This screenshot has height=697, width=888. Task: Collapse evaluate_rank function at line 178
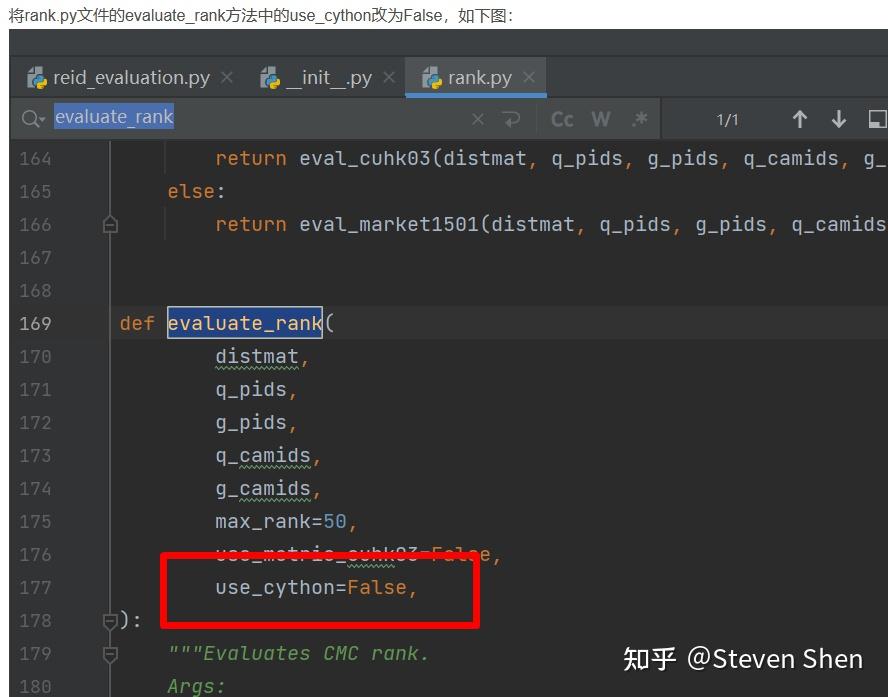[x=110, y=620]
